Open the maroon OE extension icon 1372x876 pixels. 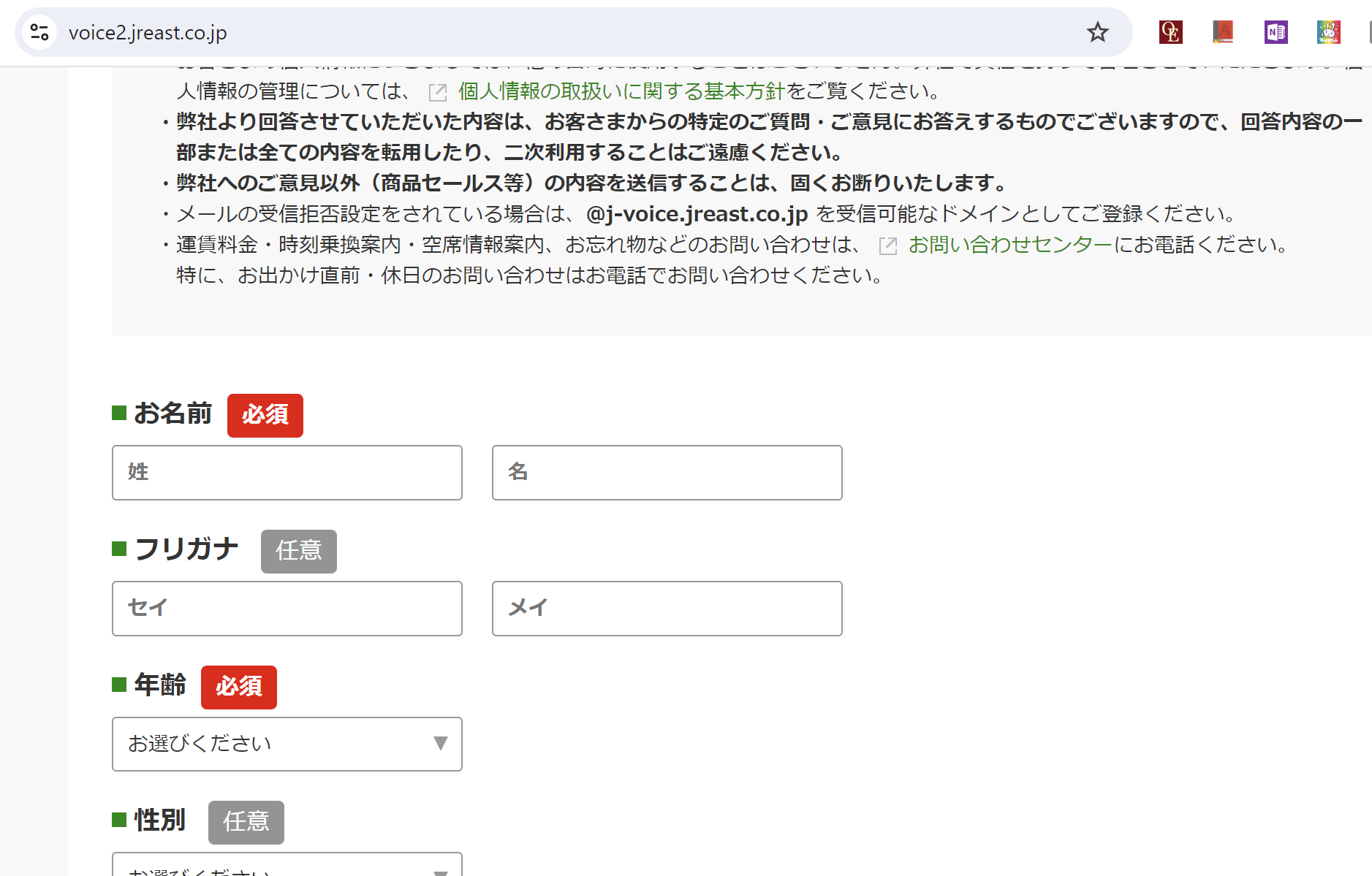click(1170, 32)
